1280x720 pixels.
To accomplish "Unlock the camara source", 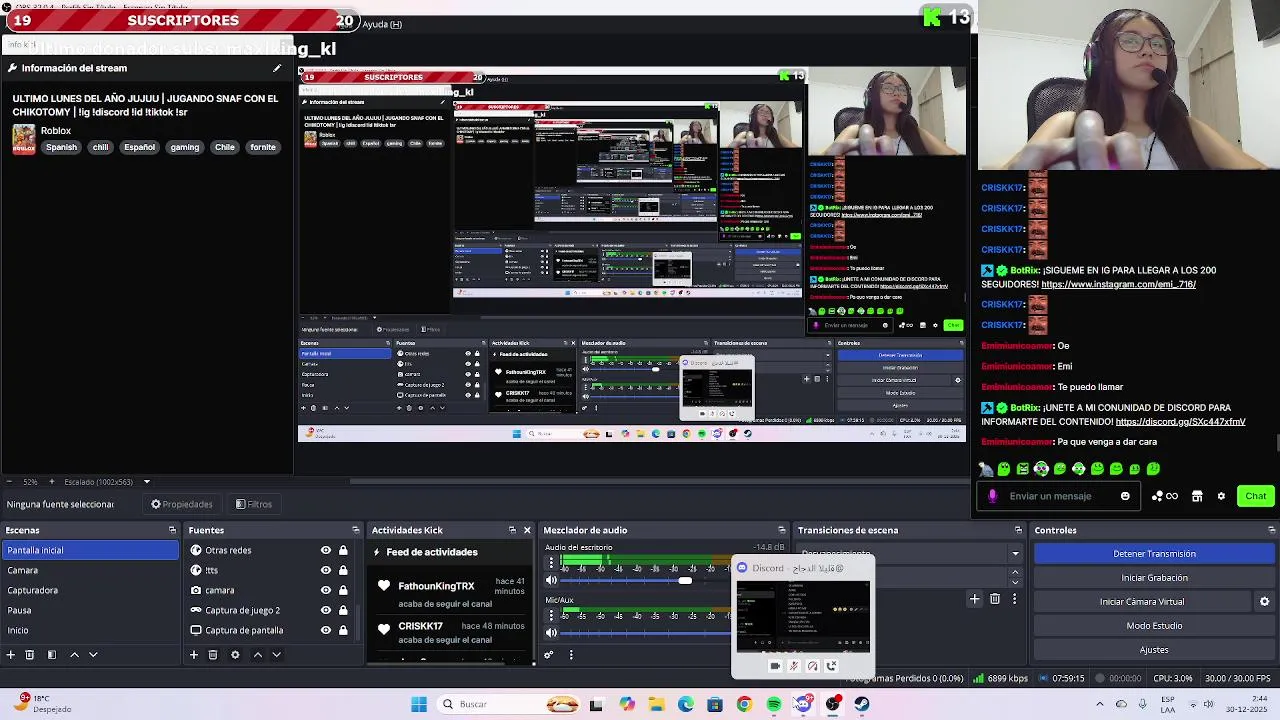I will click(343, 590).
